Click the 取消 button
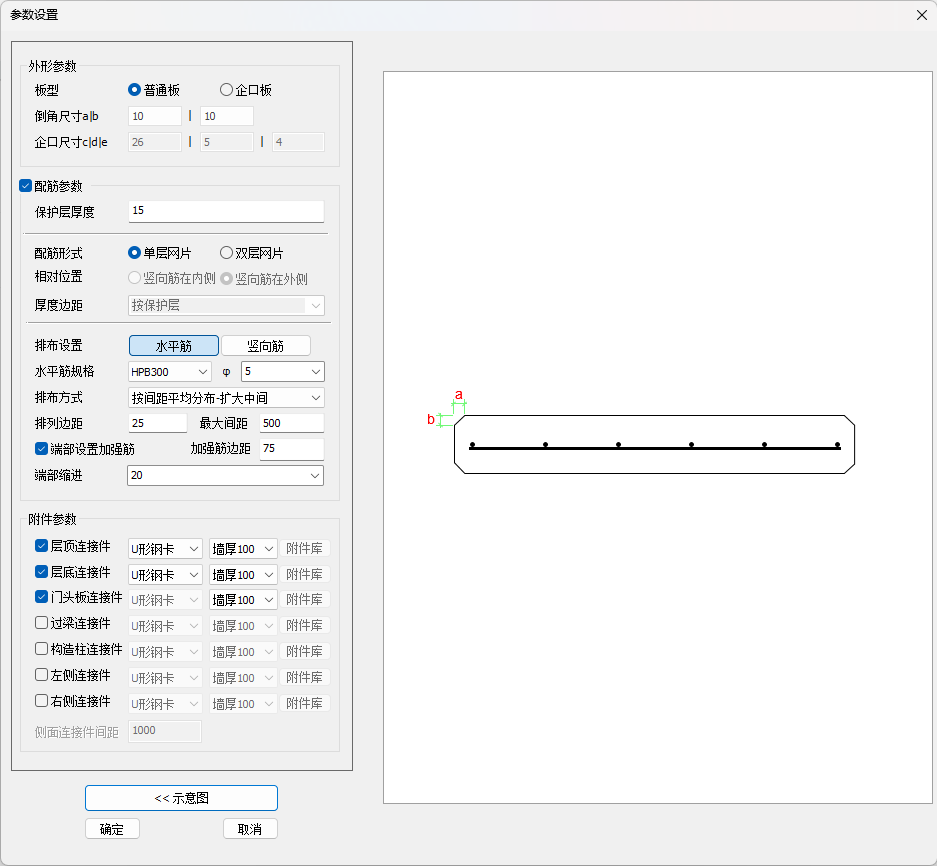Image resolution: width=937 pixels, height=866 pixels. (250, 829)
